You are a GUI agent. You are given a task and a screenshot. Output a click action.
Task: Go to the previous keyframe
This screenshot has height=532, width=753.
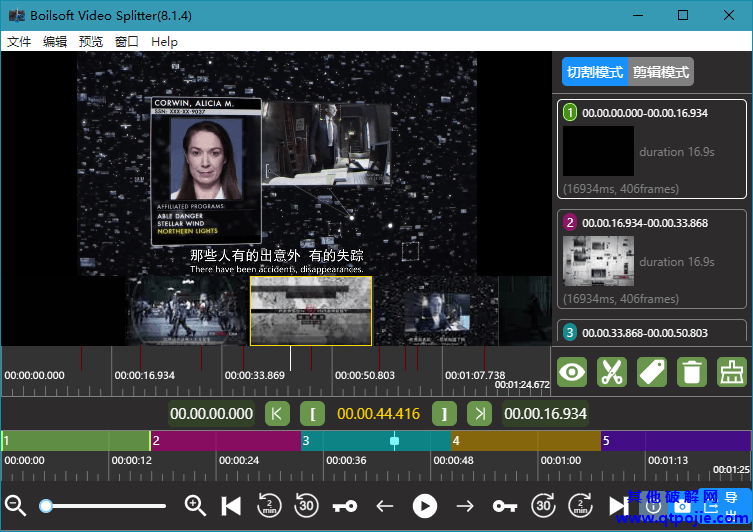coord(345,506)
